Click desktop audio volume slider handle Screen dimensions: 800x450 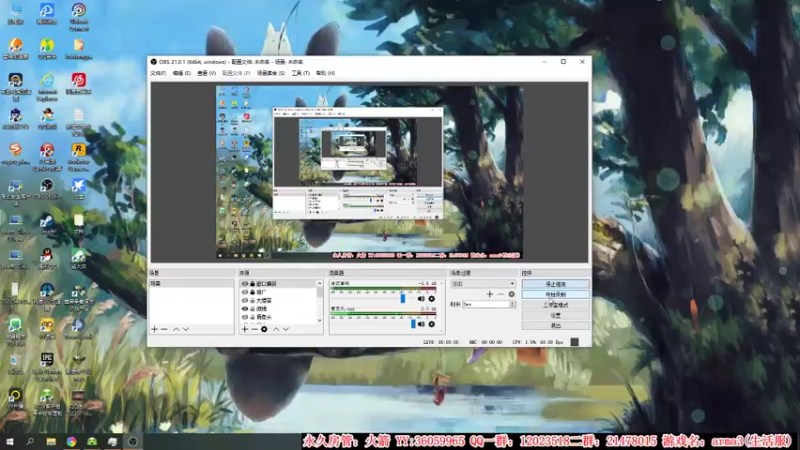click(403, 298)
